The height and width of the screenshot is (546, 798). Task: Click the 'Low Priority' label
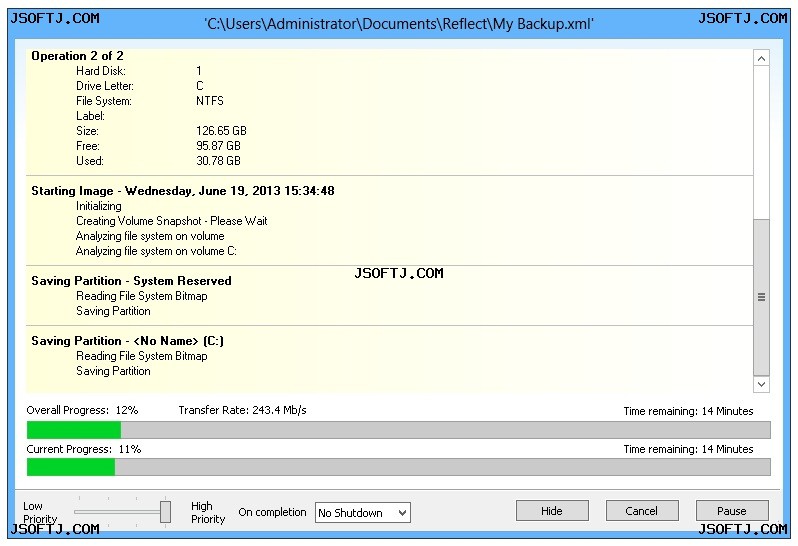(x=40, y=512)
